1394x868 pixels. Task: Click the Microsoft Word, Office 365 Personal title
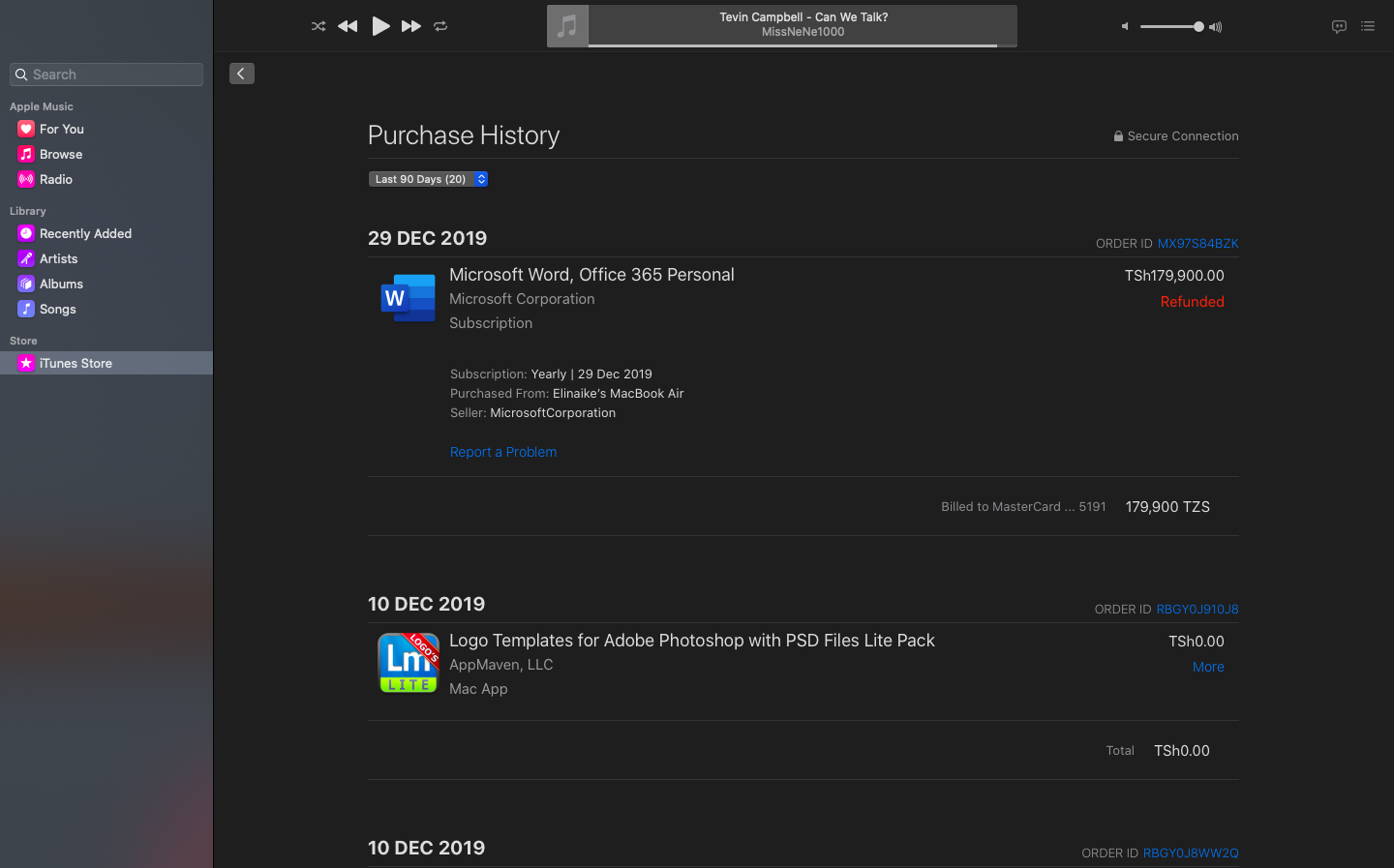coord(591,275)
